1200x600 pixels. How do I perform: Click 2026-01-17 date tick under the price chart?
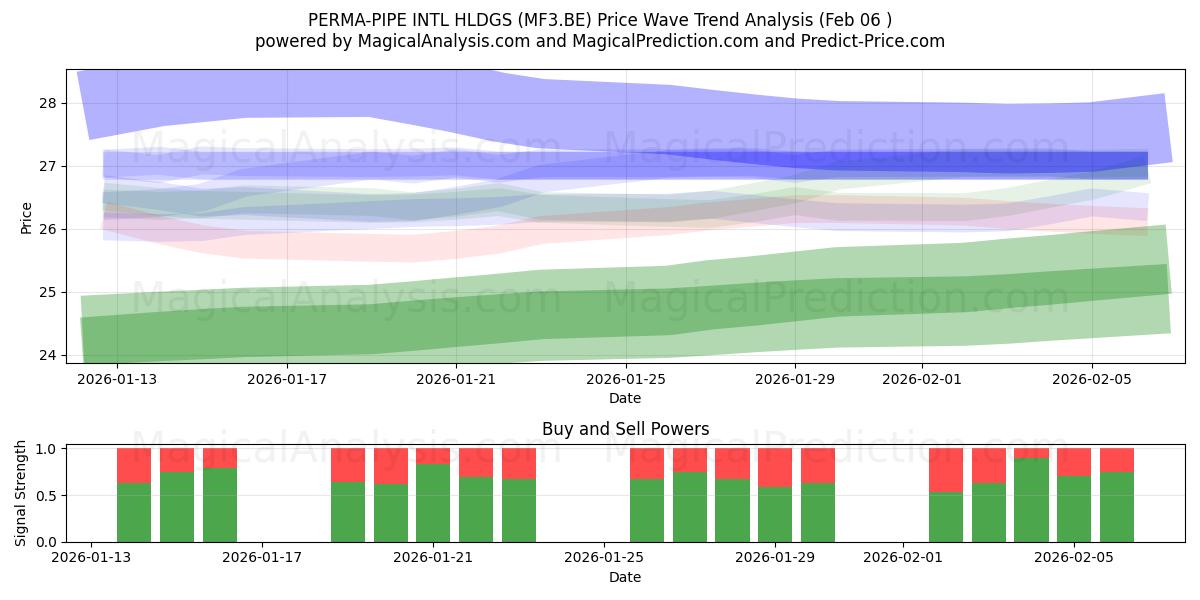(x=287, y=379)
